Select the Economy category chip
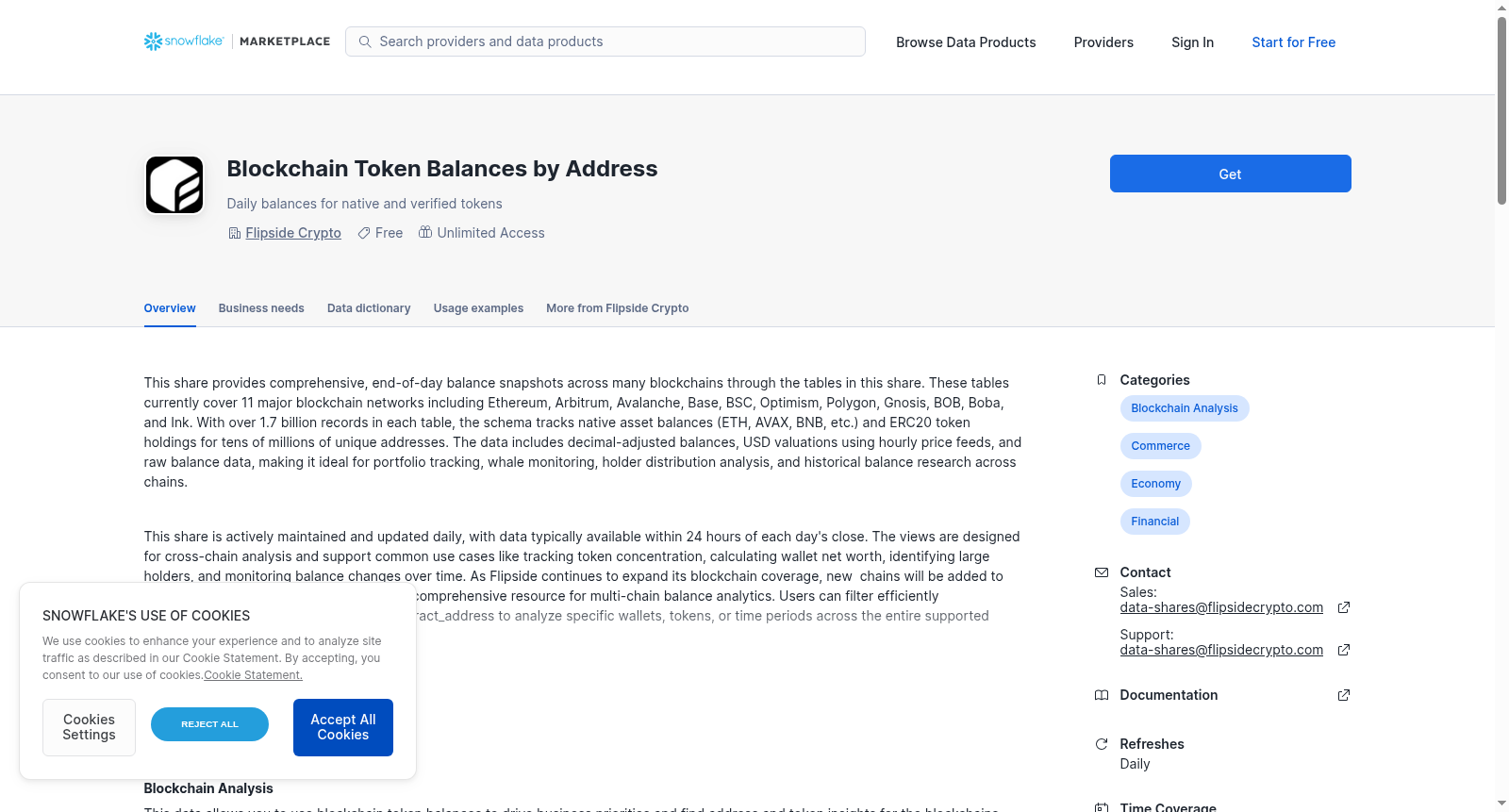The width and height of the screenshot is (1509, 812). point(1156,484)
